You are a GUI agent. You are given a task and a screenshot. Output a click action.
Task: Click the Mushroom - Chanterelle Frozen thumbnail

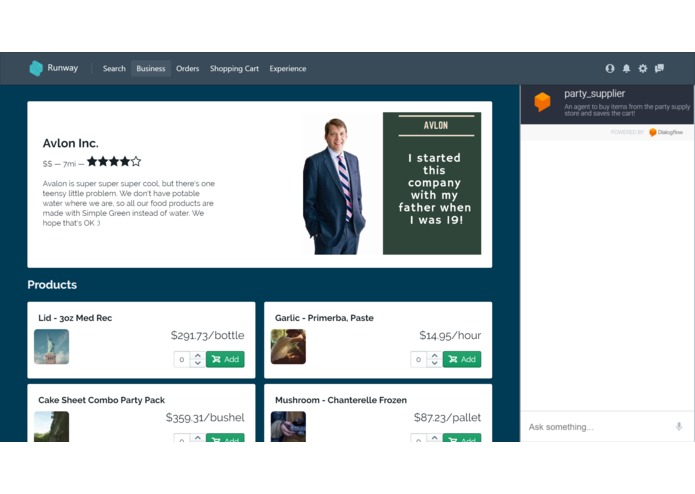[x=288, y=426]
